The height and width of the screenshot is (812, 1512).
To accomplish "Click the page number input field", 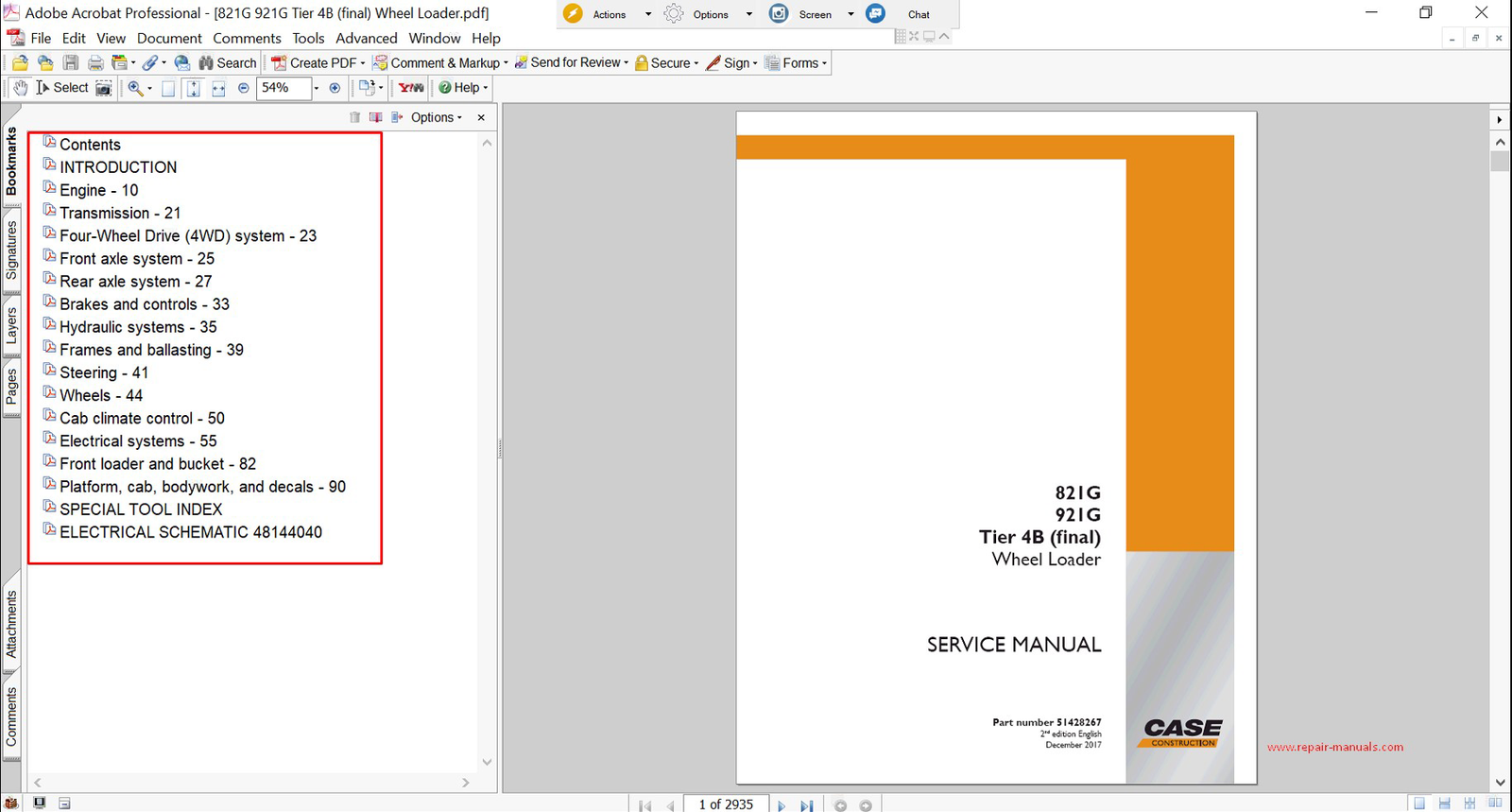I will click(726, 804).
